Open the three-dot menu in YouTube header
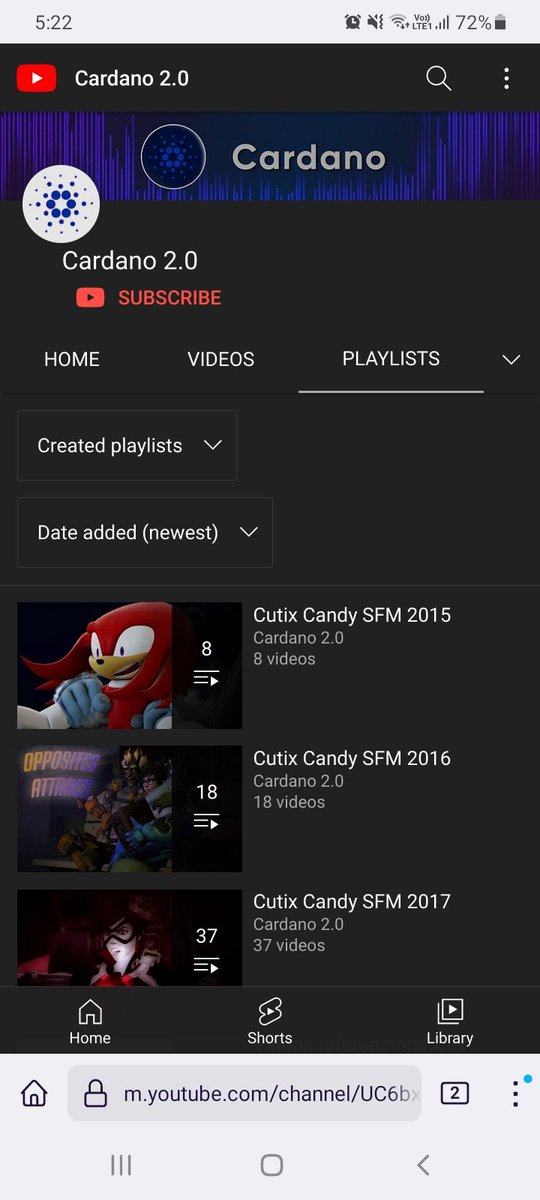This screenshot has height=1200, width=540. click(506, 78)
